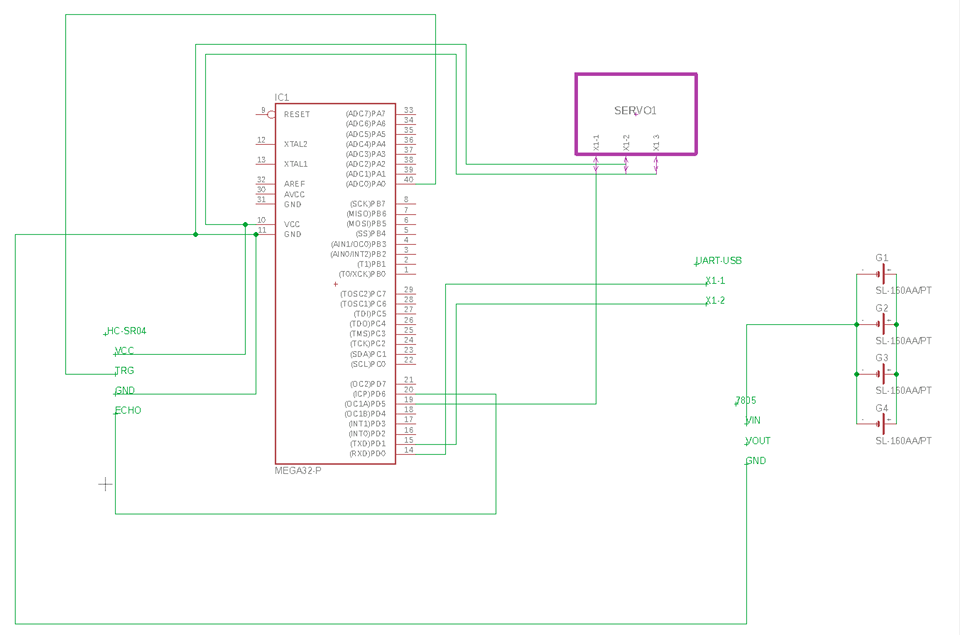The width and height of the screenshot is (960, 635).
Task: Click the VOUT pin label
Action: click(758, 441)
